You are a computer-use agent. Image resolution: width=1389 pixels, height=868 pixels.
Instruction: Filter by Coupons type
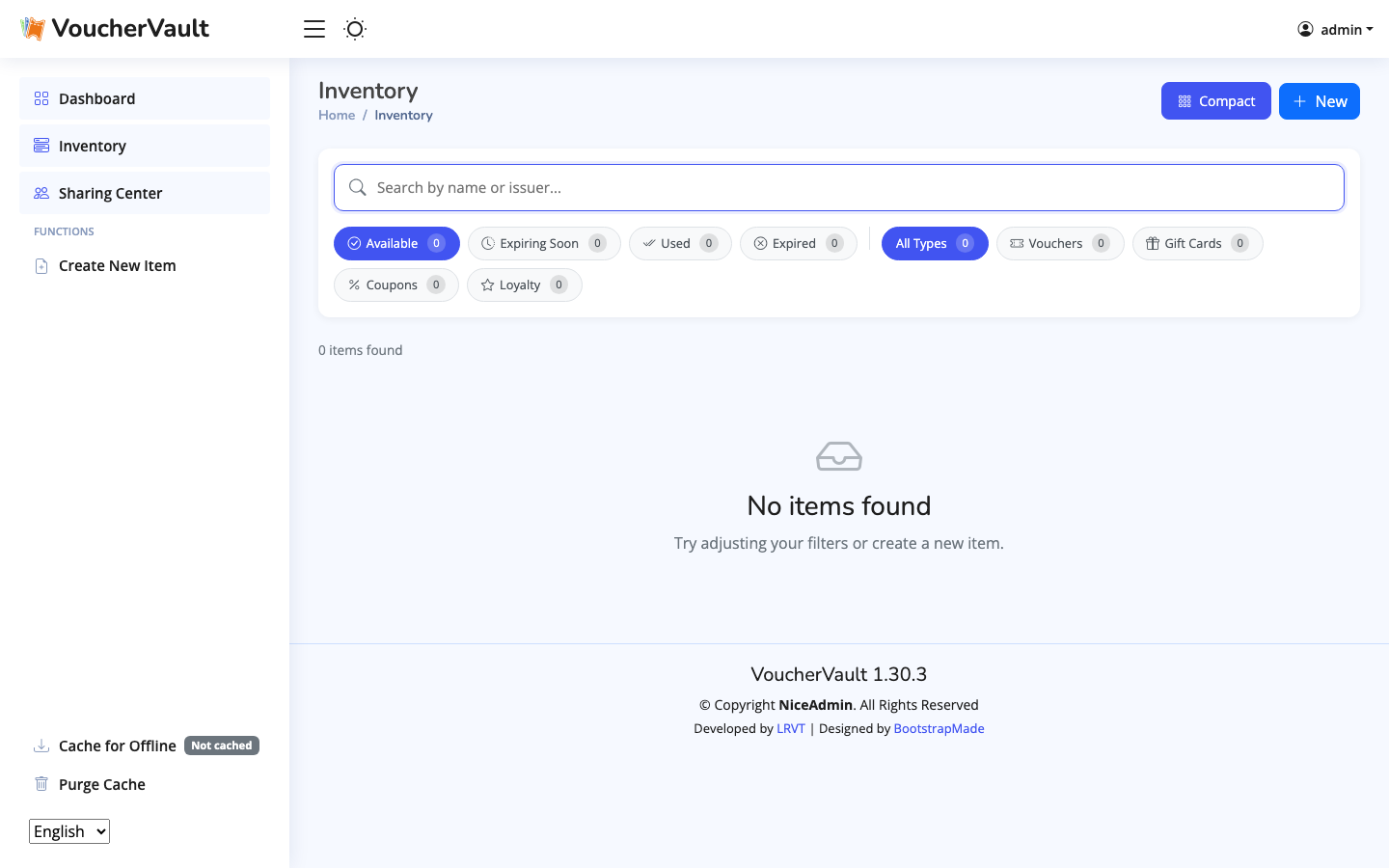tap(396, 285)
